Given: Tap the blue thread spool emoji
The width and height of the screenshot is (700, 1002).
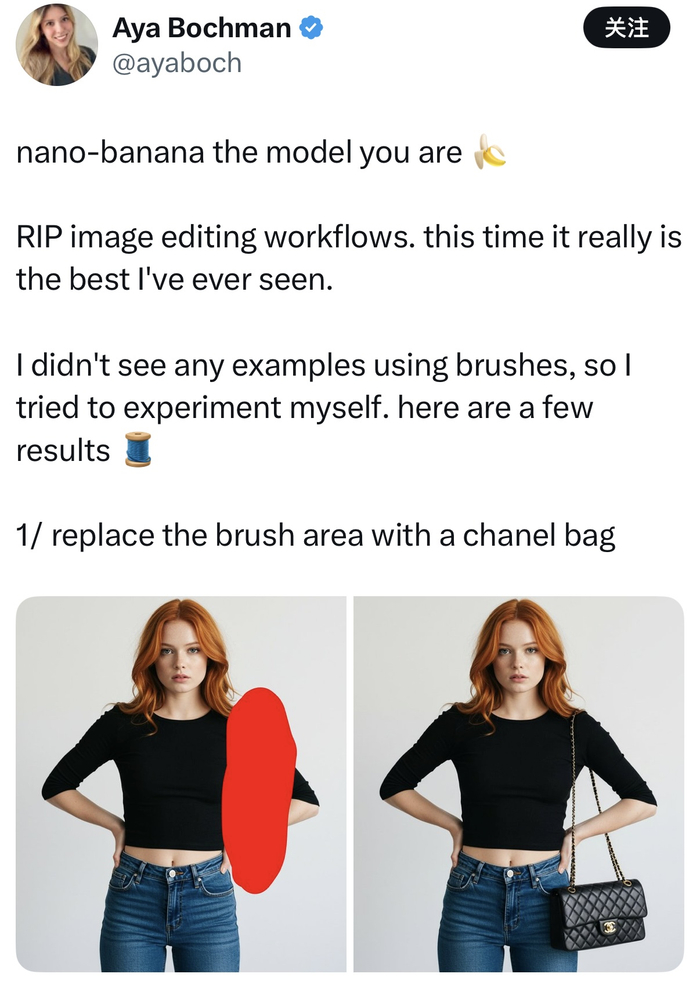Looking at the screenshot, I should pyautogui.click(x=137, y=449).
